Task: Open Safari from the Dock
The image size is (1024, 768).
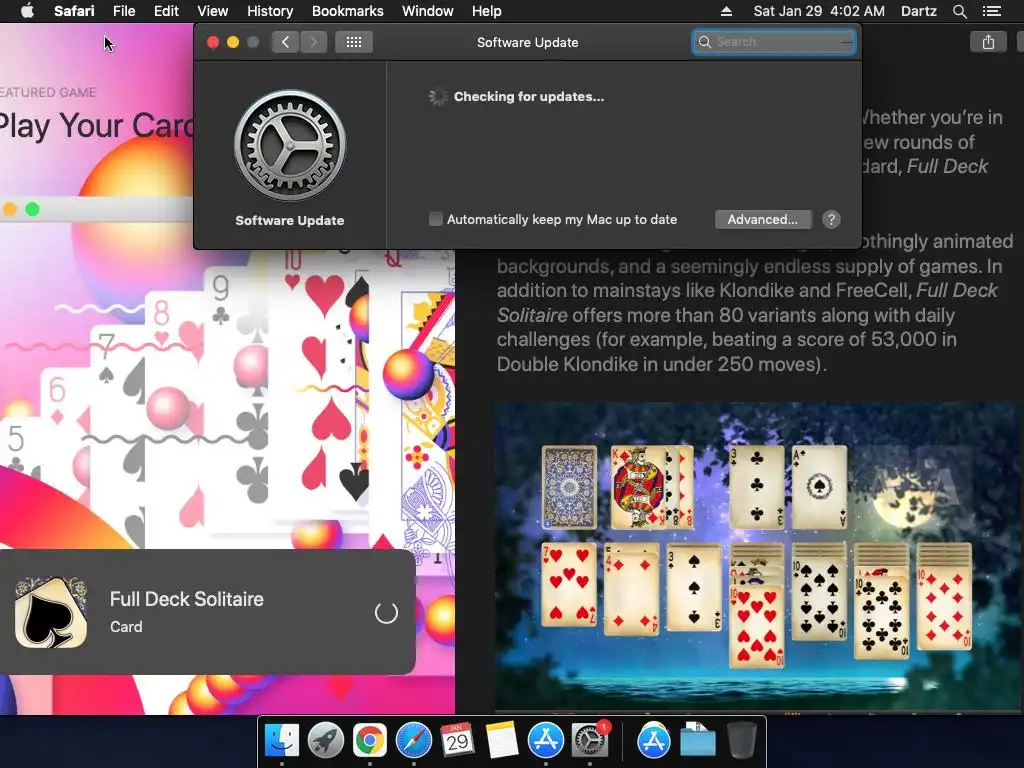Action: pos(413,741)
